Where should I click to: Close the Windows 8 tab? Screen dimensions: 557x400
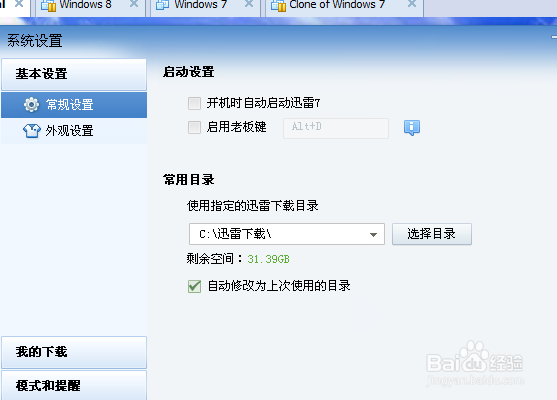[x=134, y=4]
